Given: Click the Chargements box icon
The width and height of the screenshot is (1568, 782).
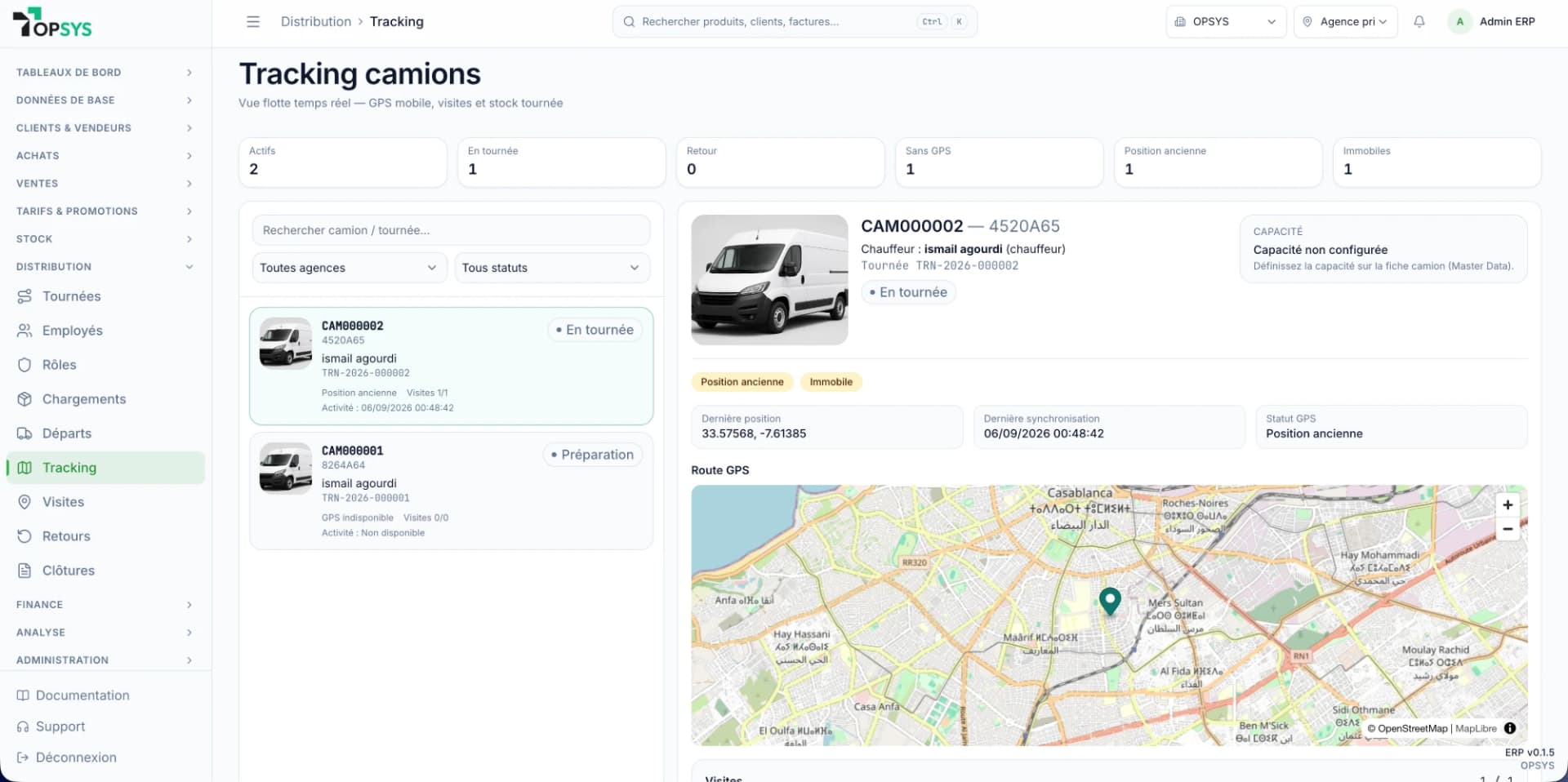Looking at the screenshot, I should point(24,399).
